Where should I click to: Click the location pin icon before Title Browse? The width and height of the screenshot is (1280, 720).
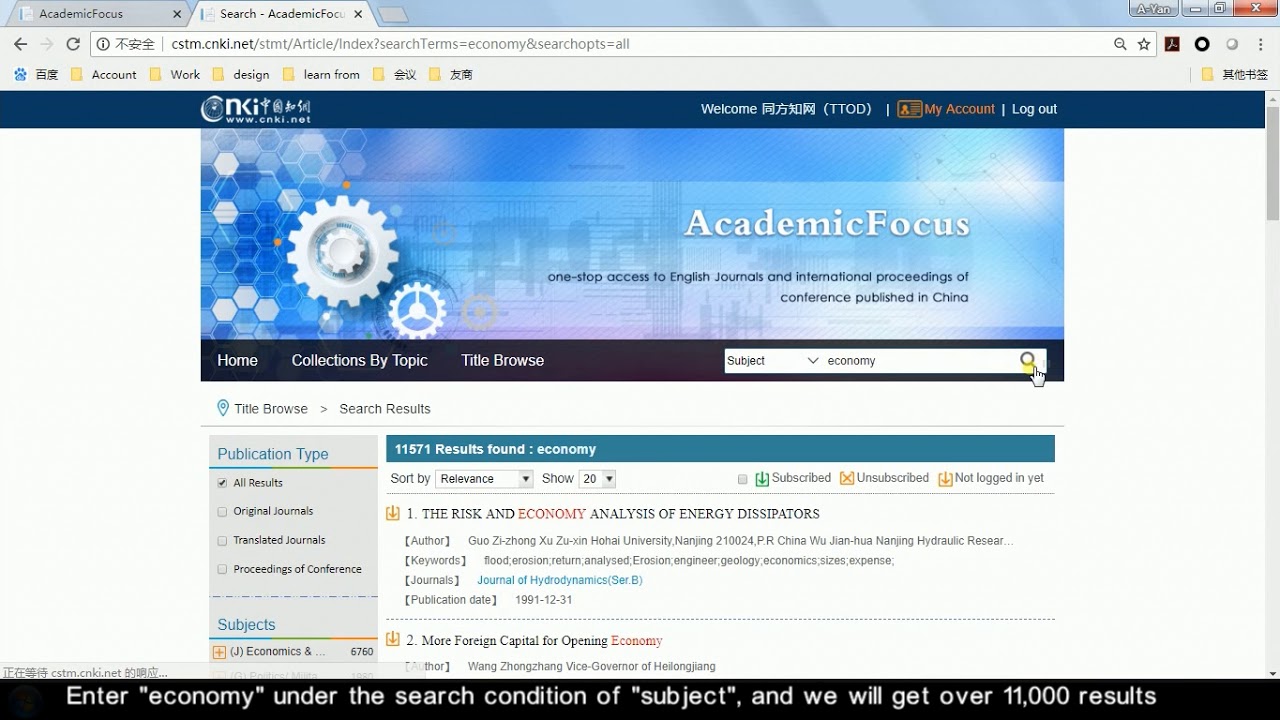click(x=223, y=408)
